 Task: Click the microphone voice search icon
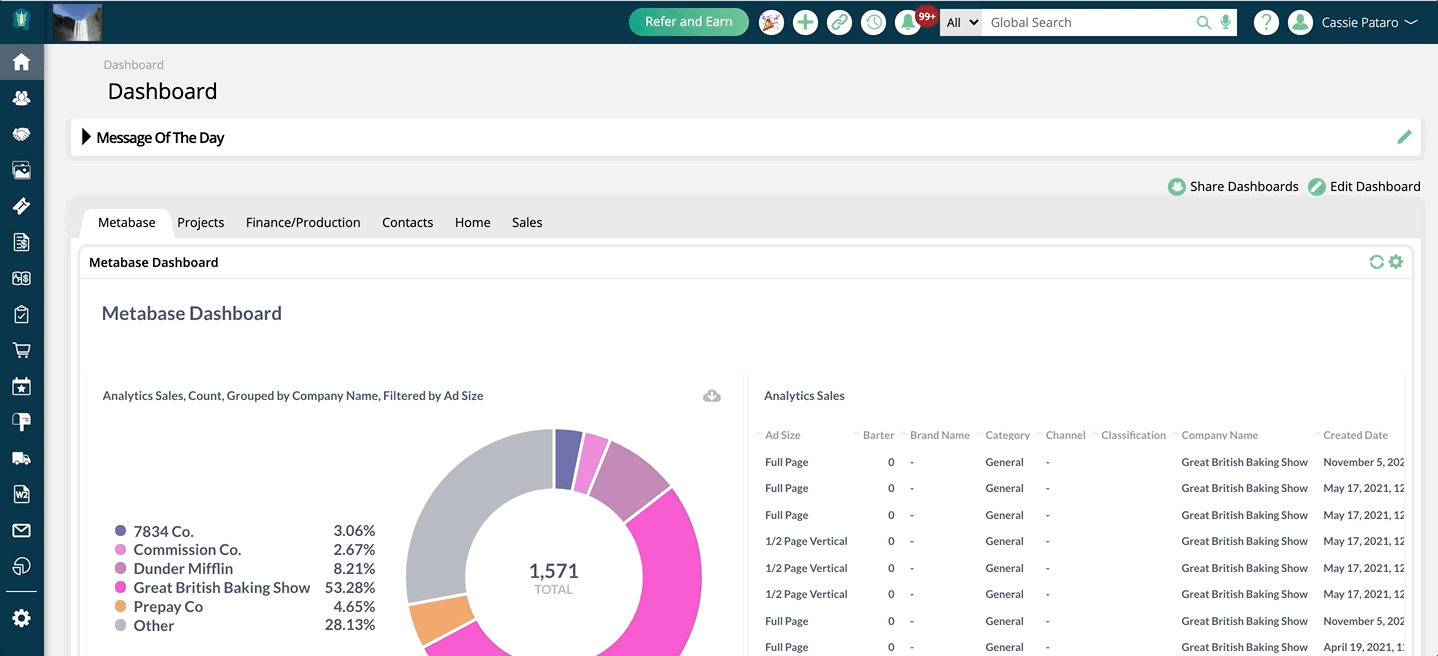[1226, 22]
